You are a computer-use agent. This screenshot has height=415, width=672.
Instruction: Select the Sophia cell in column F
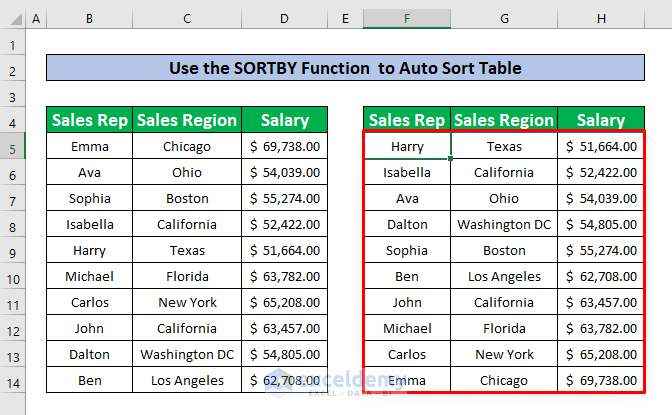407,250
